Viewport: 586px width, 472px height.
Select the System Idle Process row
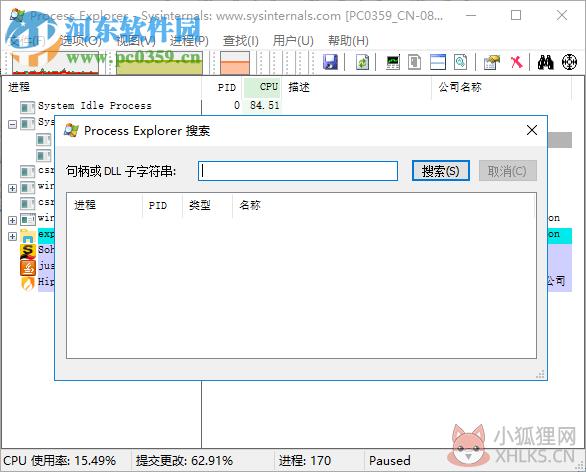tap(286, 106)
